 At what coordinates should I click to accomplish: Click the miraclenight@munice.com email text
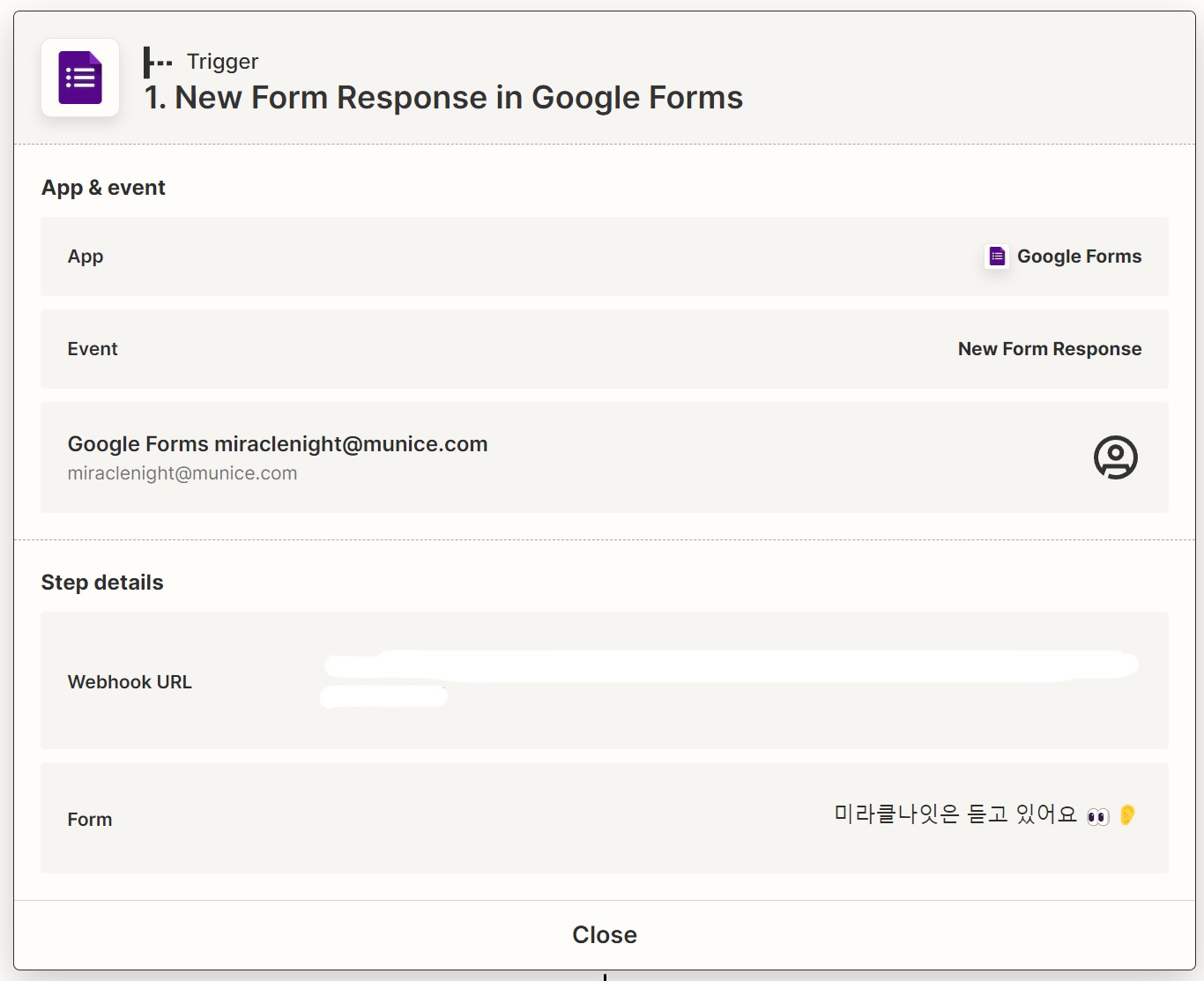click(x=182, y=473)
